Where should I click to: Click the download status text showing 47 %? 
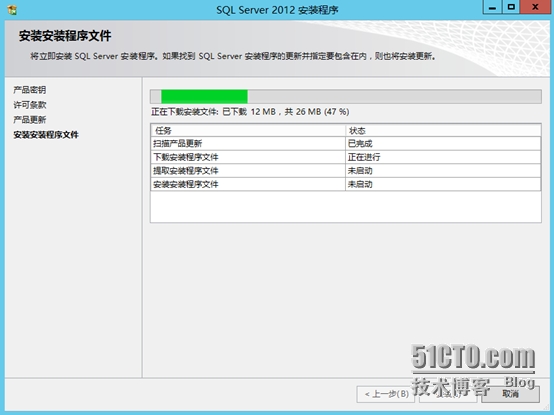pos(250,112)
